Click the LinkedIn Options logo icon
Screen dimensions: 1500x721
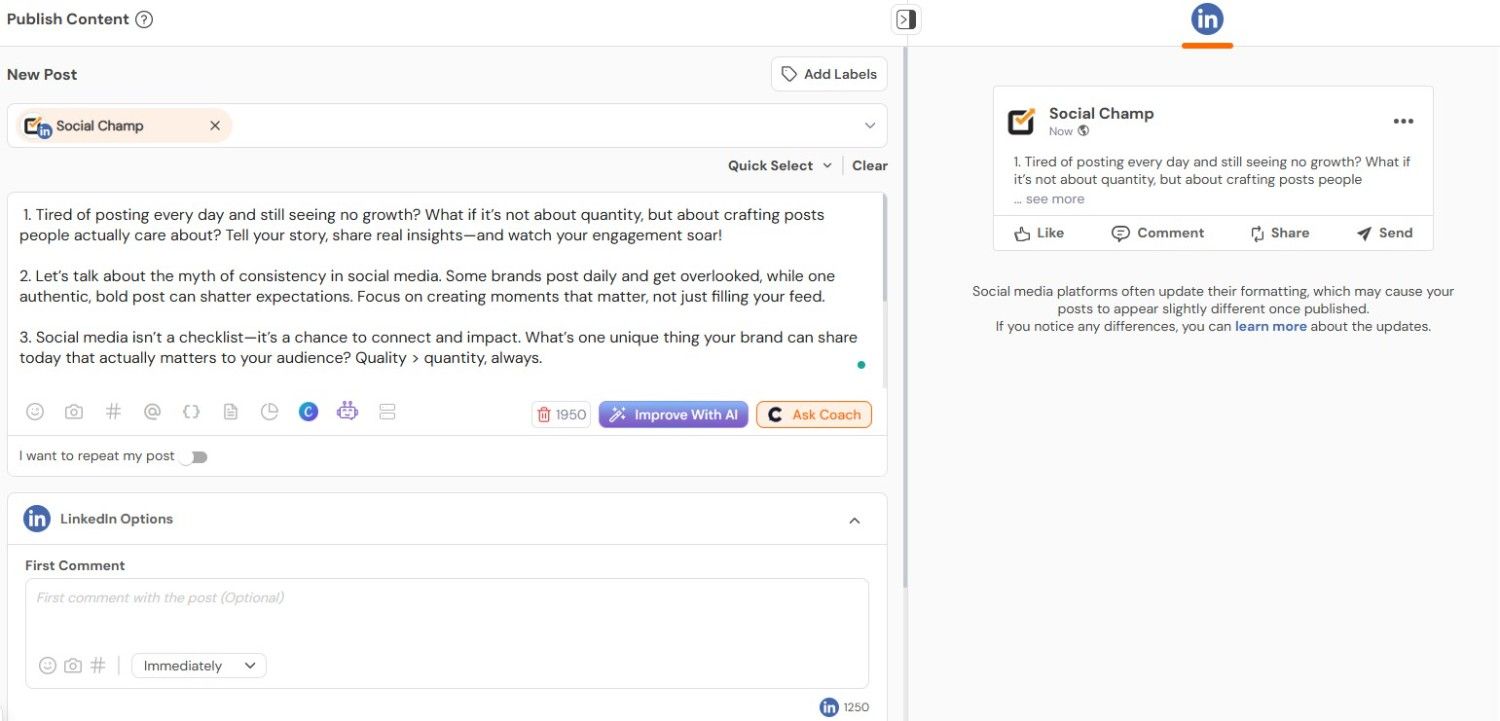[37, 518]
